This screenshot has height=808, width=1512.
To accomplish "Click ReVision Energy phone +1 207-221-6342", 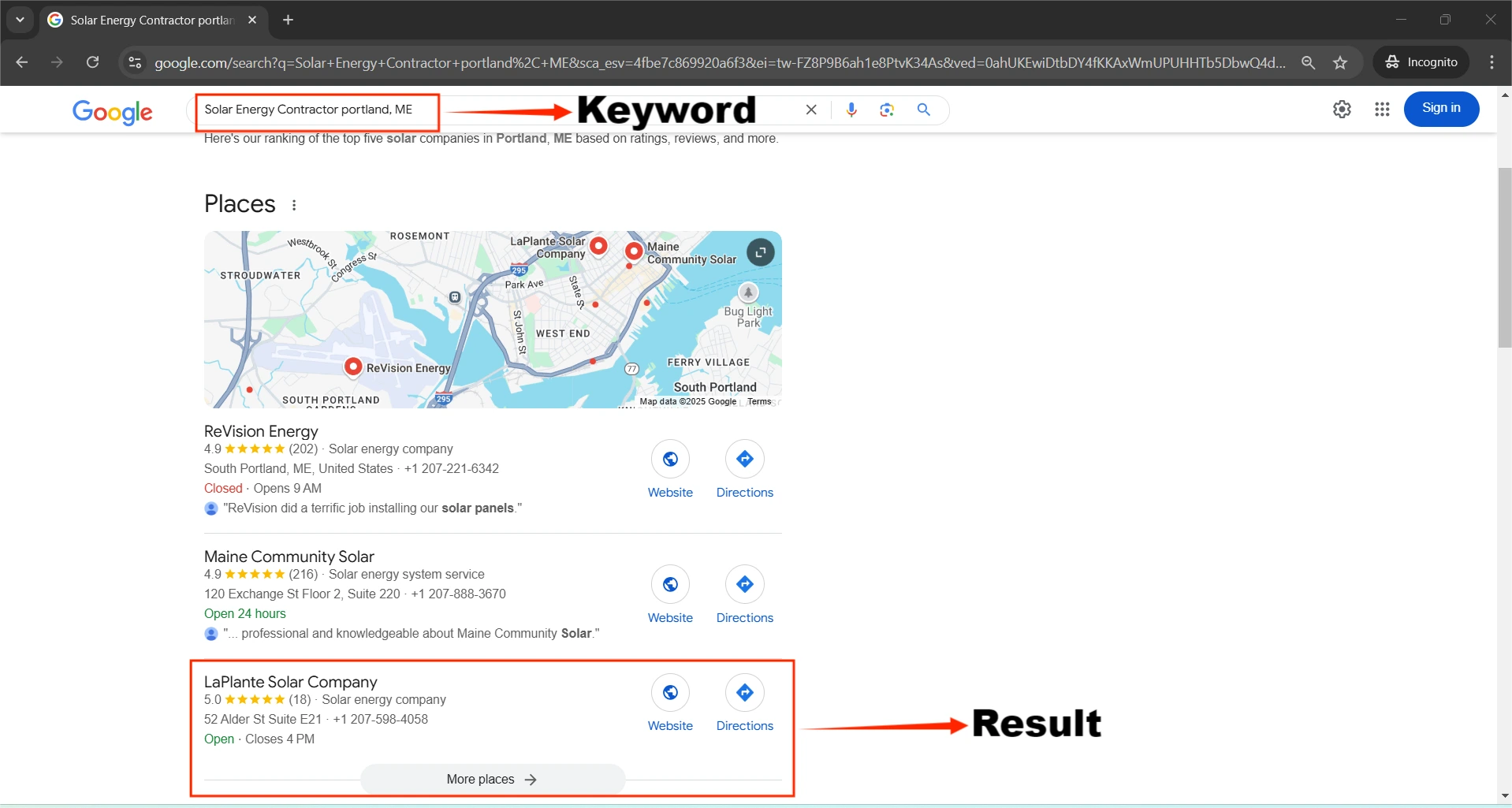I will click(x=452, y=468).
